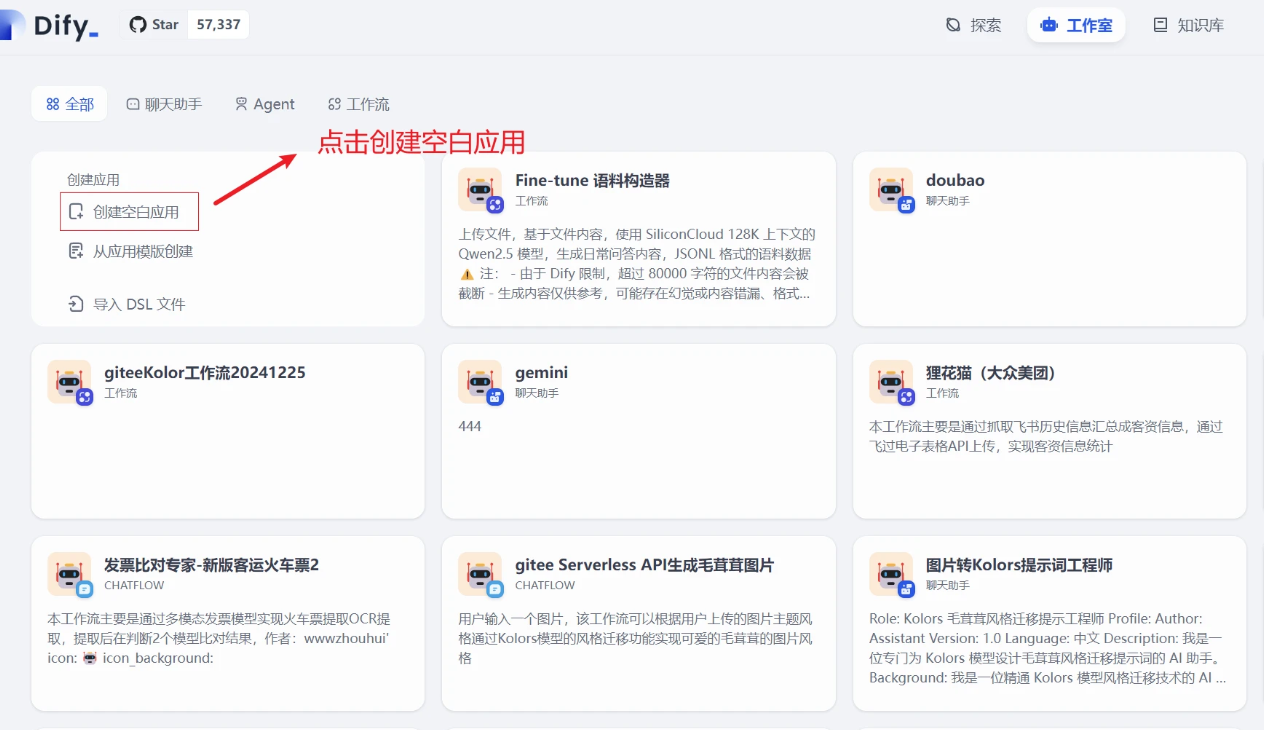Filter apps by Agent
The width and height of the screenshot is (1264, 730).
tap(264, 104)
